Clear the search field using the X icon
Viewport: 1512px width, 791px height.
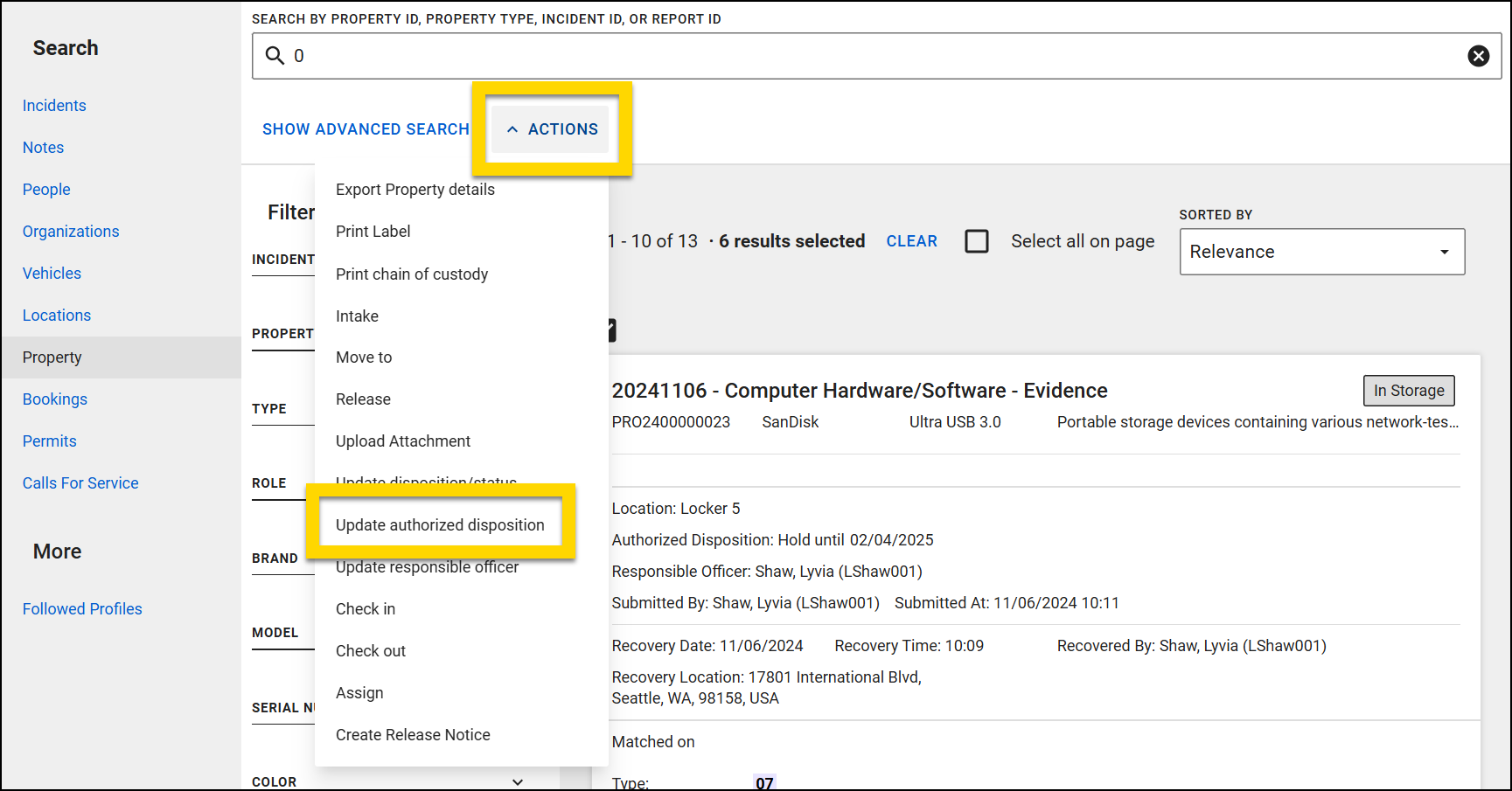click(x=1479, y=55)
